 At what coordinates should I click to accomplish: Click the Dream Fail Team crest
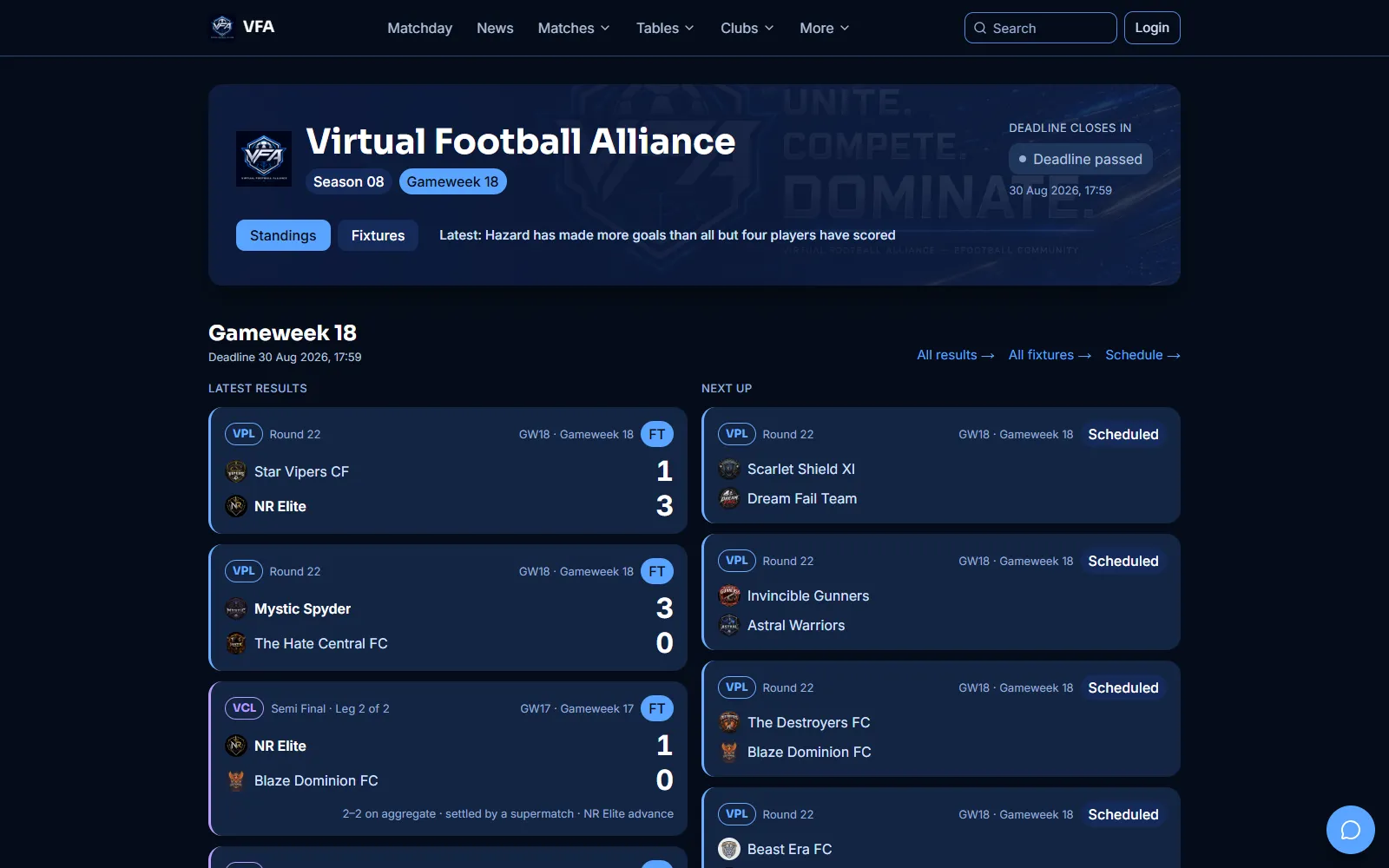pyautogui.click(x=729, y=498)
